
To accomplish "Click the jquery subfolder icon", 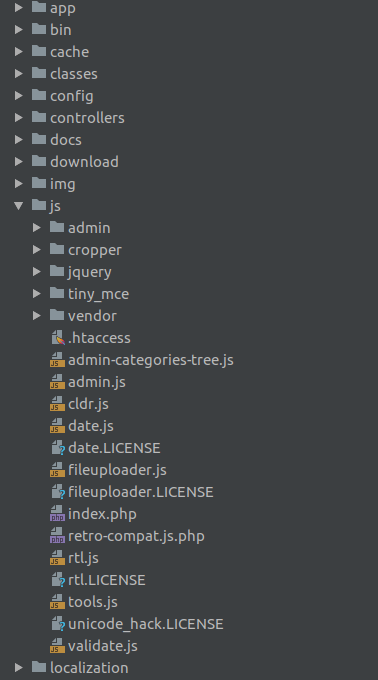I will tap(57, 271).
